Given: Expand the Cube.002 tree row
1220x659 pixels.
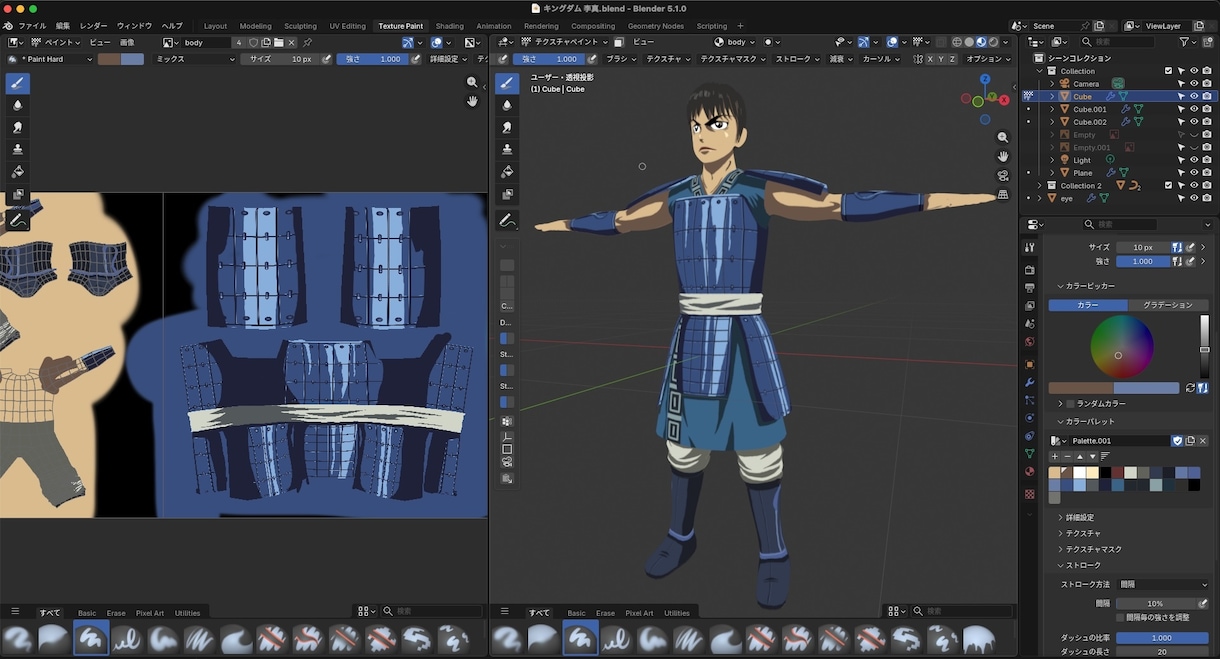Looking at the screenshot, I should [1051, 122].
